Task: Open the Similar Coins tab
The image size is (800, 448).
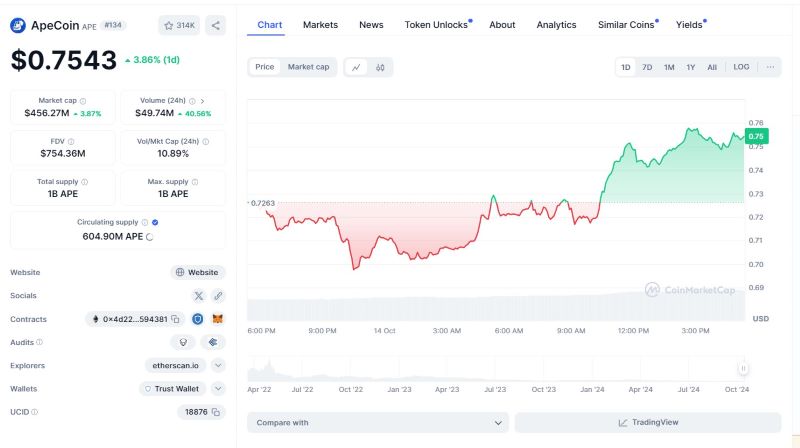Action: point(628,24)
